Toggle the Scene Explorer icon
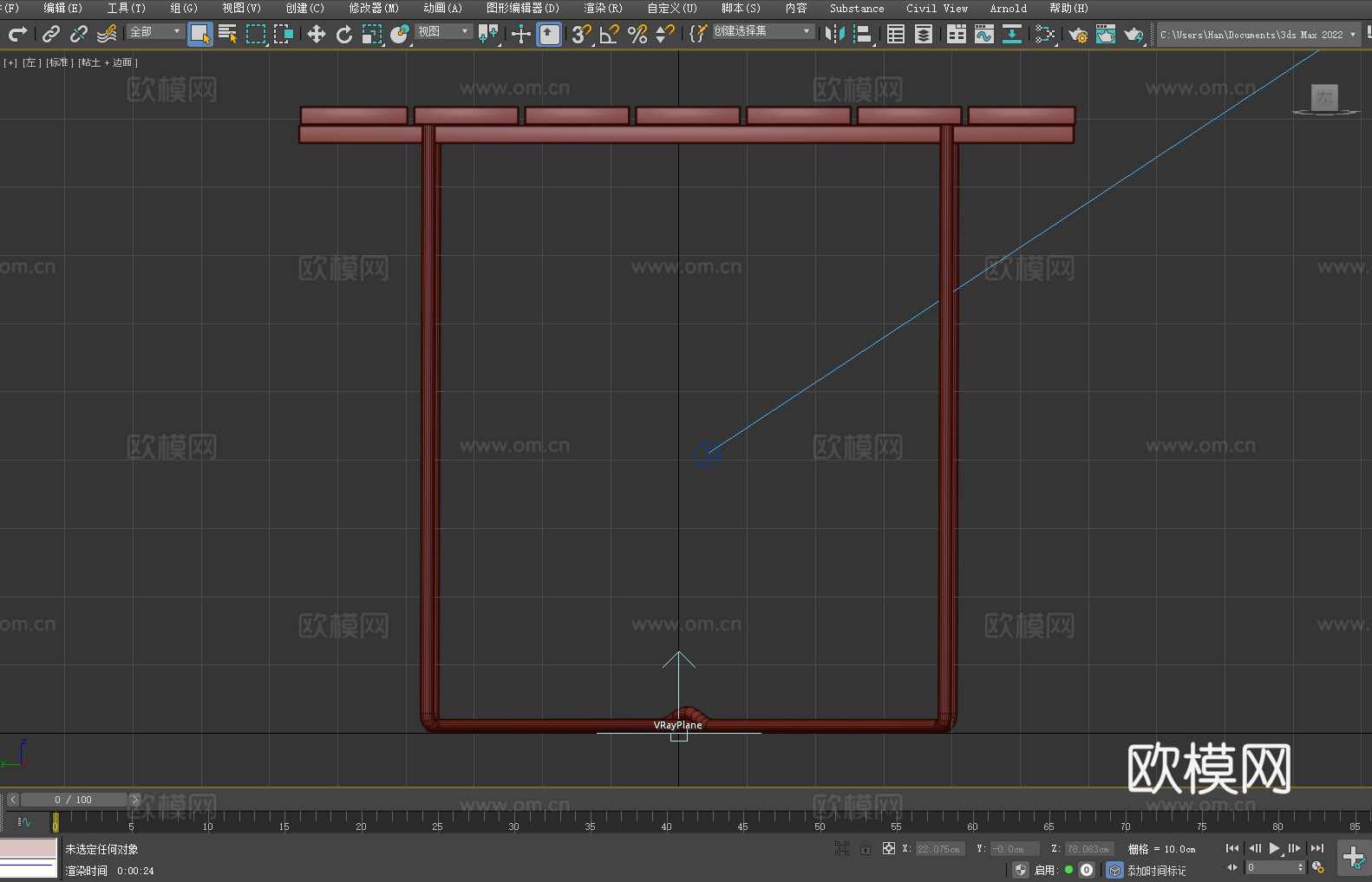 896,34
